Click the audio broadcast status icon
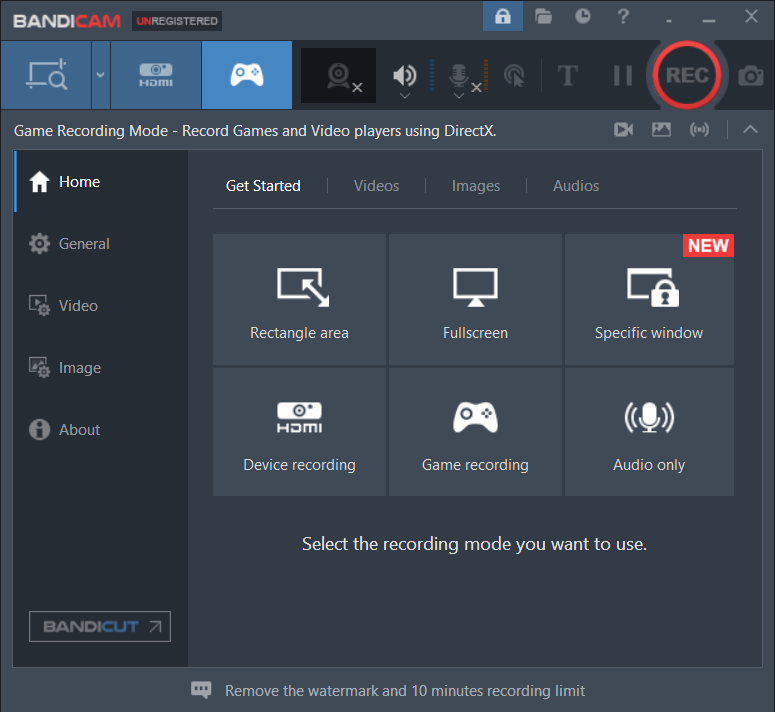Viewport: 775px width, 712px height. click(699, 130)
